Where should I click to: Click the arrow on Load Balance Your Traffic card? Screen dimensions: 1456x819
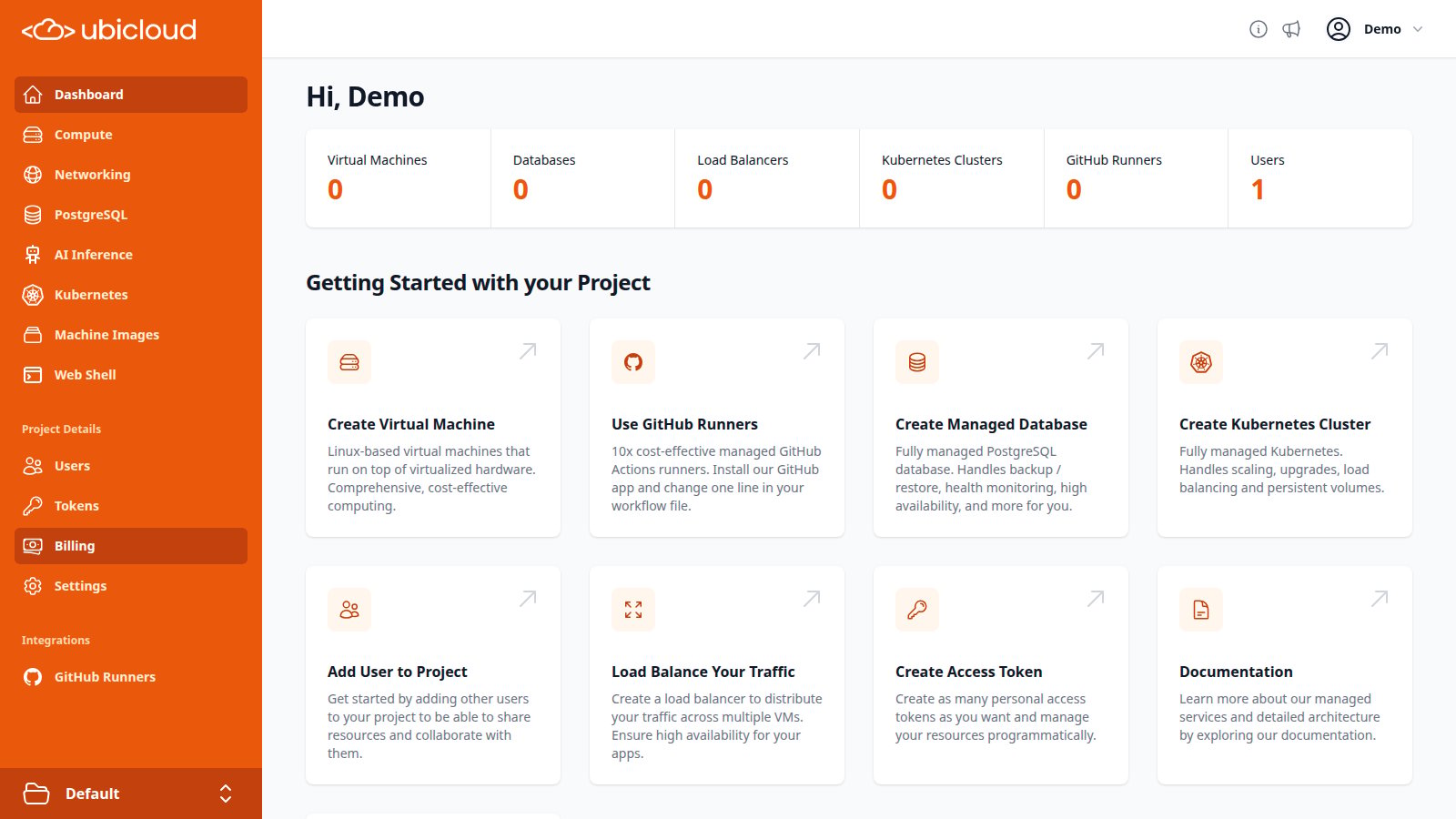[x=812, y=599]
